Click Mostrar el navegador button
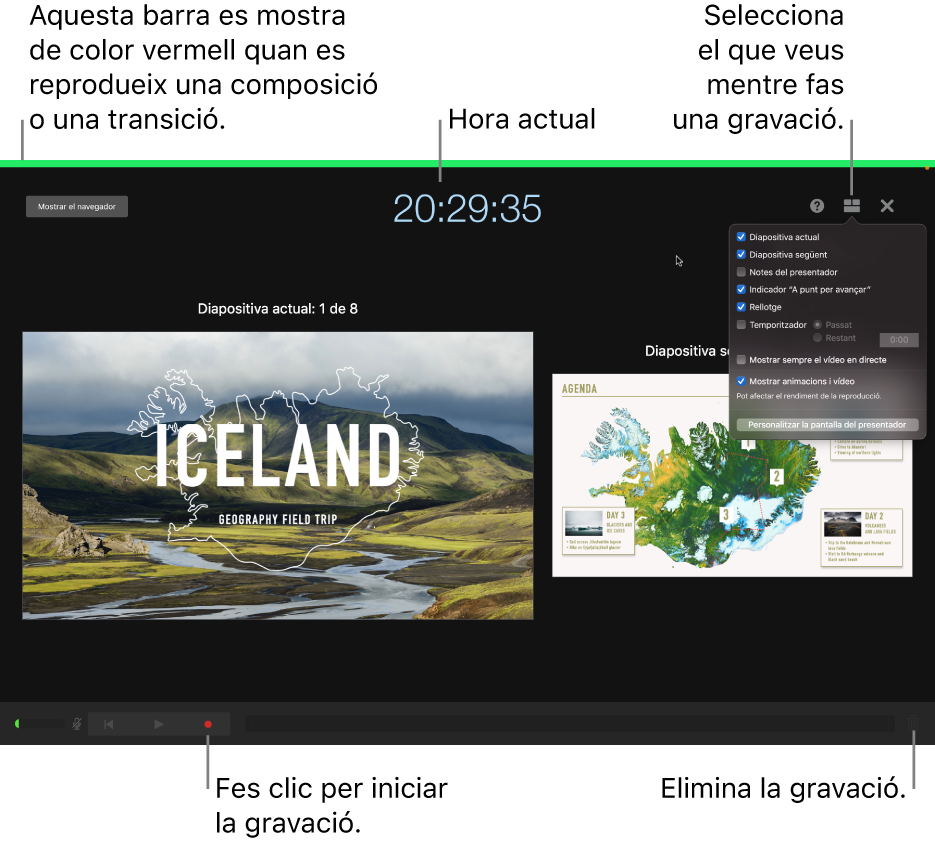The width and height of the screenshot is (935, 849). pos(77,206)
